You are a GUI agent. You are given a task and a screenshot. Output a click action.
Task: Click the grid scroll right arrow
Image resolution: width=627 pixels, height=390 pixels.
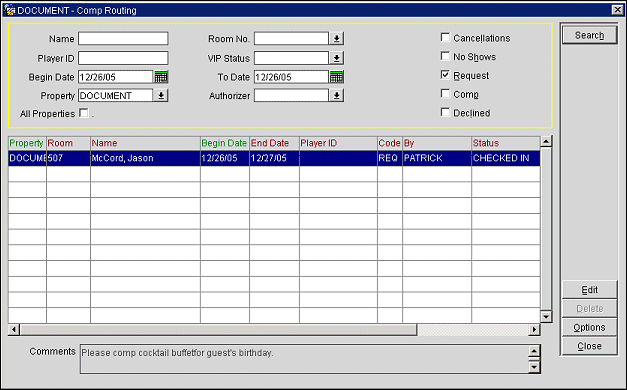coord(534,330)
